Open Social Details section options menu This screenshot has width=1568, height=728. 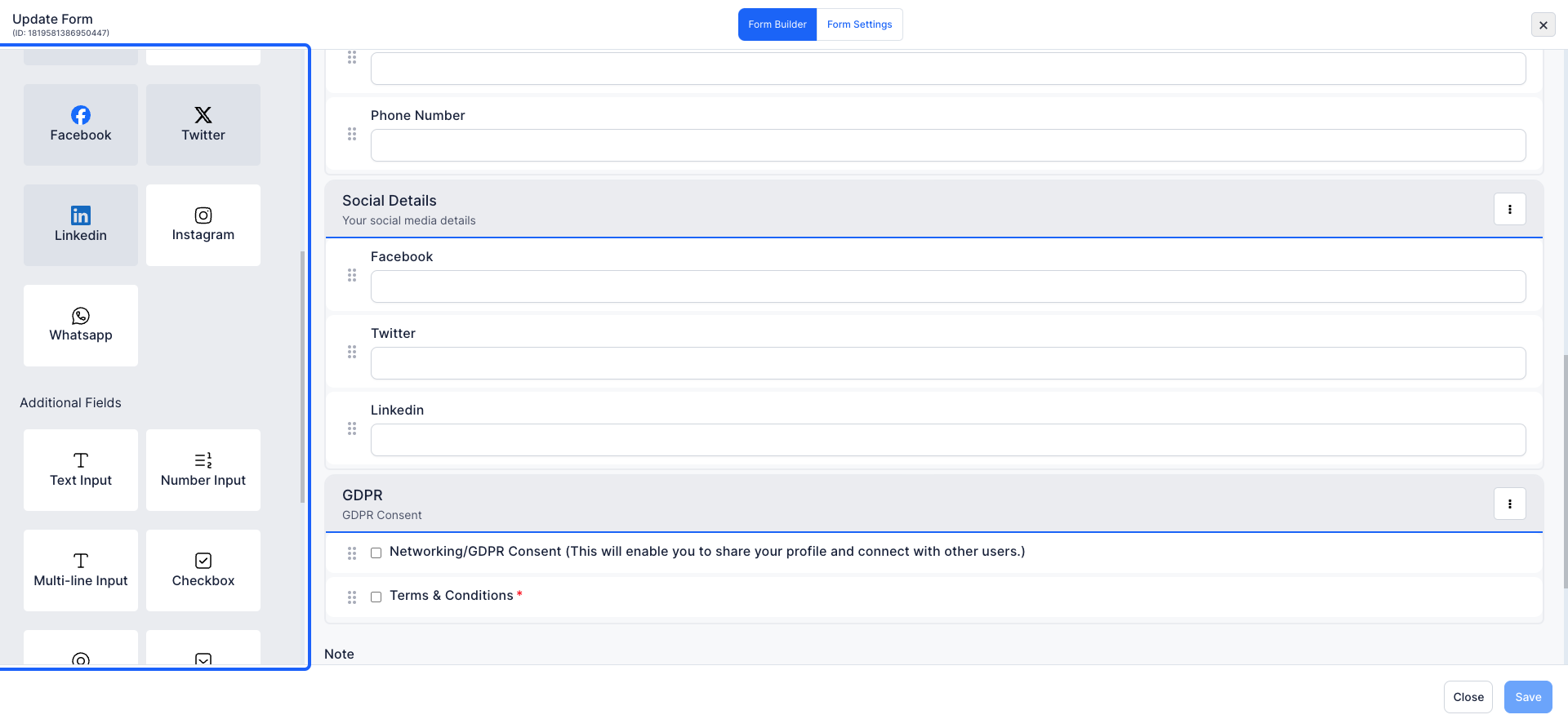point(1510,209)
